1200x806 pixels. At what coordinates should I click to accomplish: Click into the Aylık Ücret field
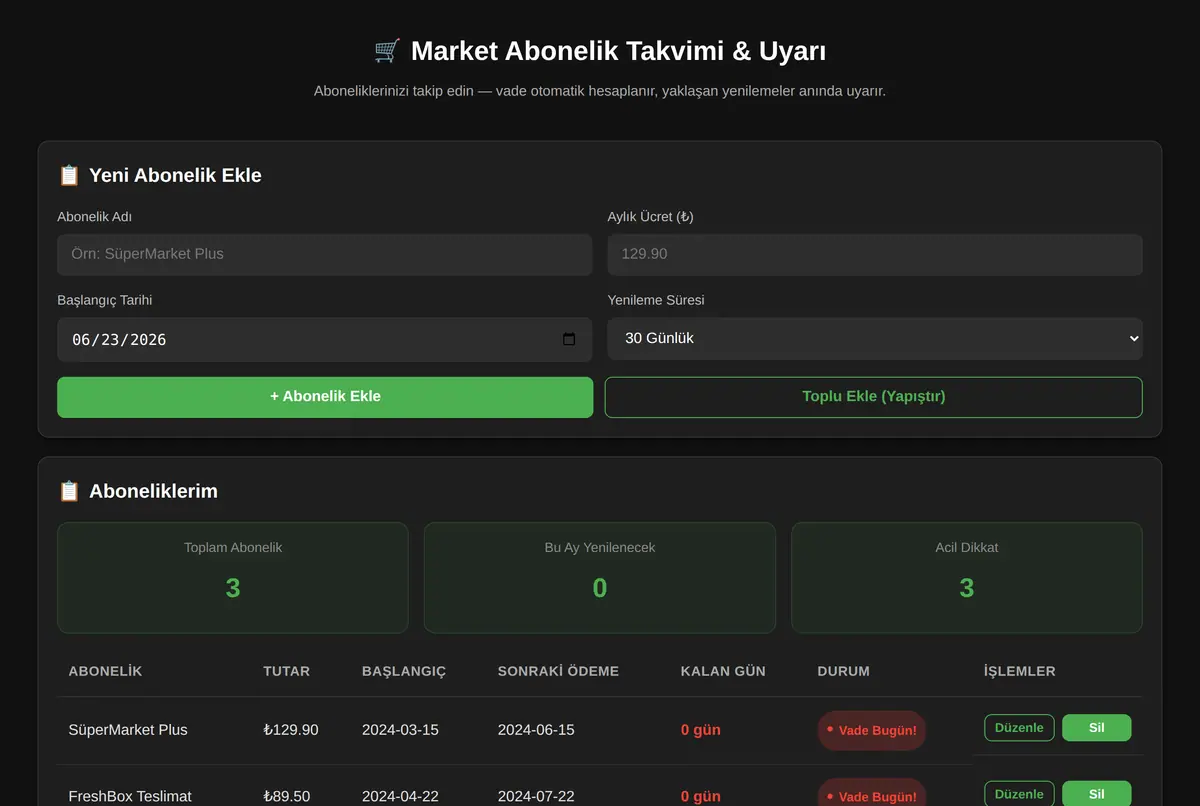(874, 254)
